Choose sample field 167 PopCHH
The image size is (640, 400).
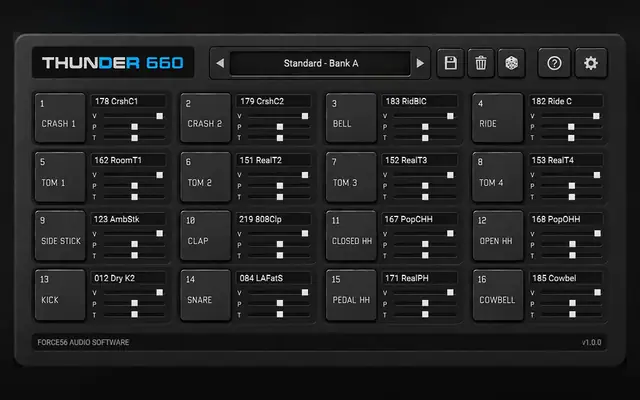419,219
